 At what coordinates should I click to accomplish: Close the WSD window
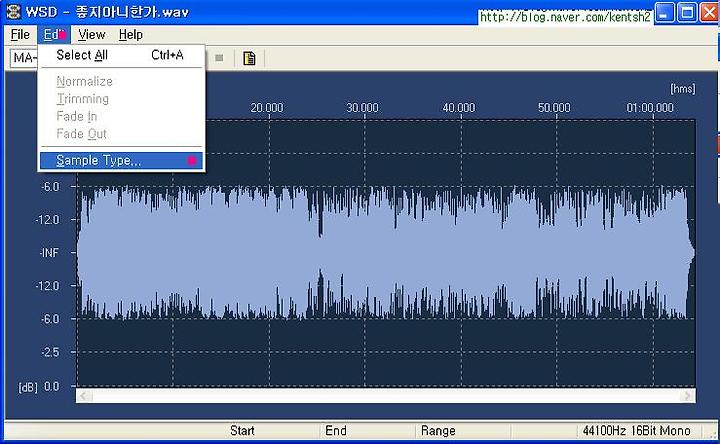[x=710, y=12]
